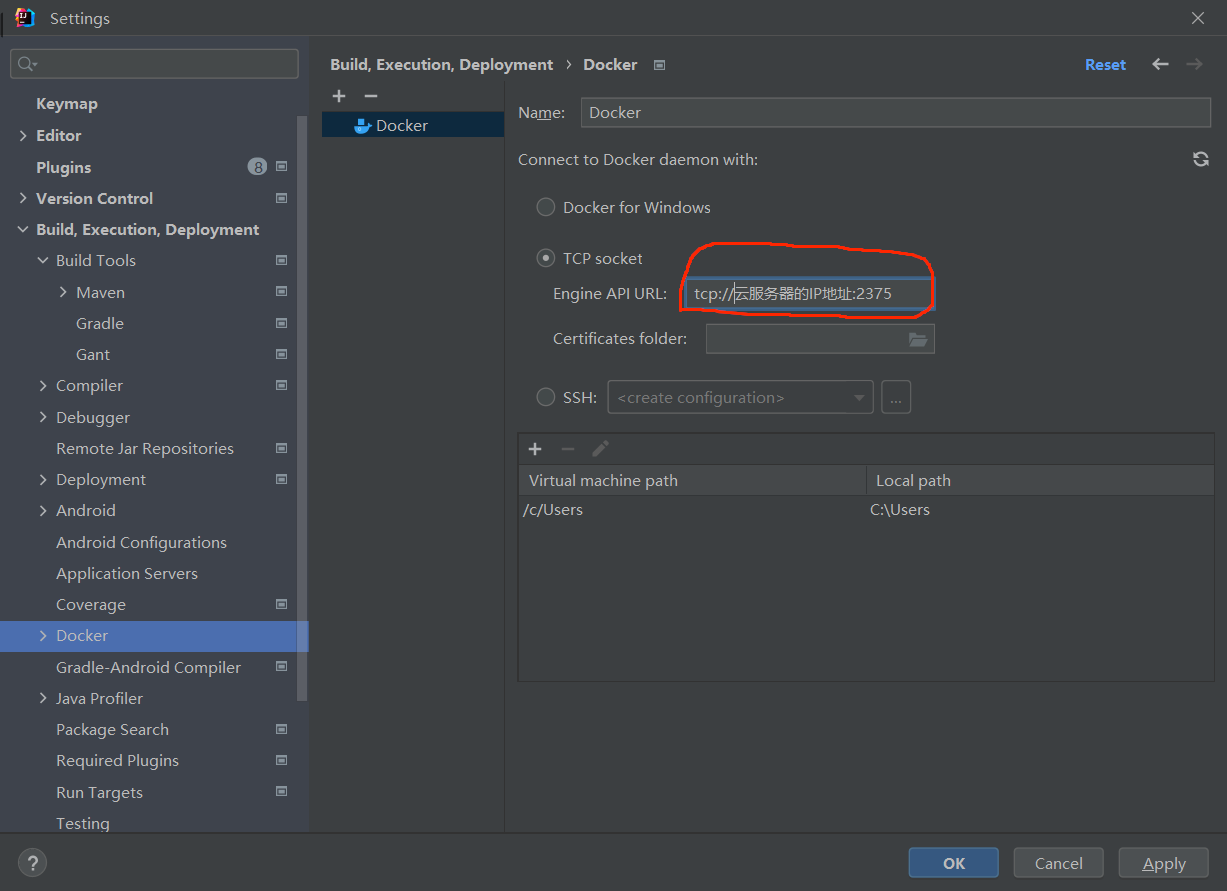Expand the Java Profiler node
The image size is (1227, 891).
coord(43,698)
